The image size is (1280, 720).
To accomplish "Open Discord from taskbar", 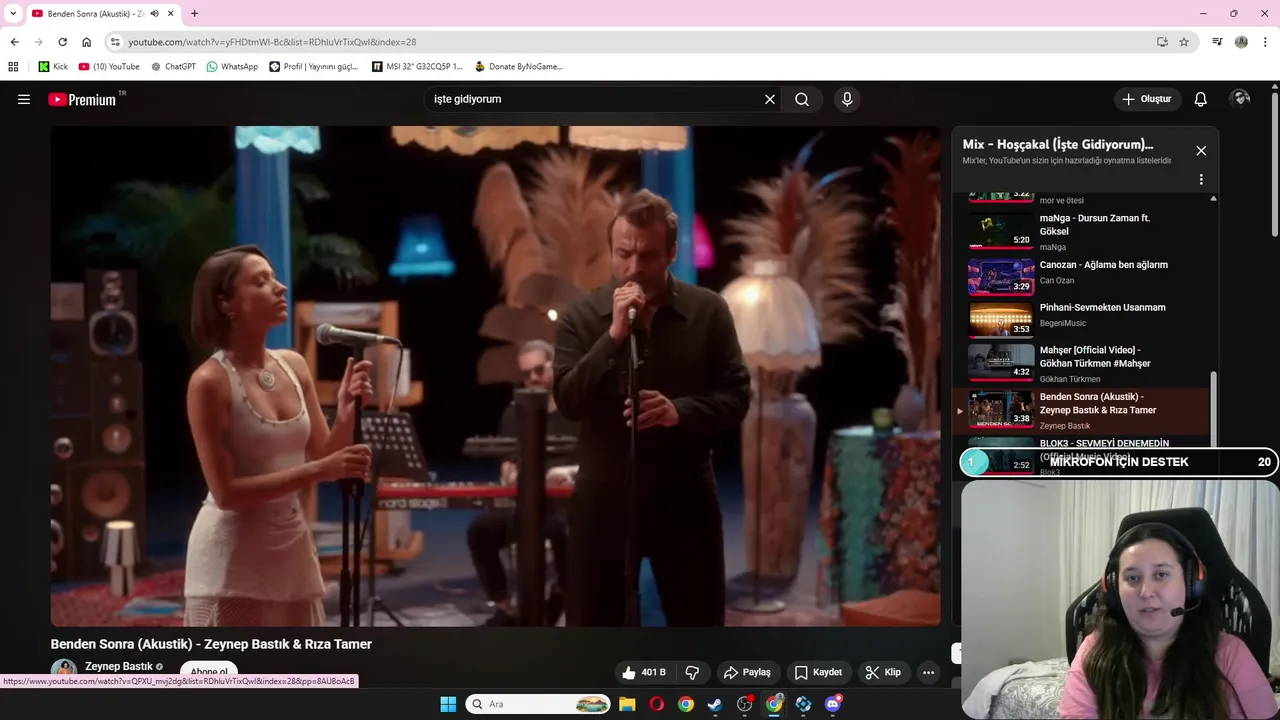I will point(833,704).
